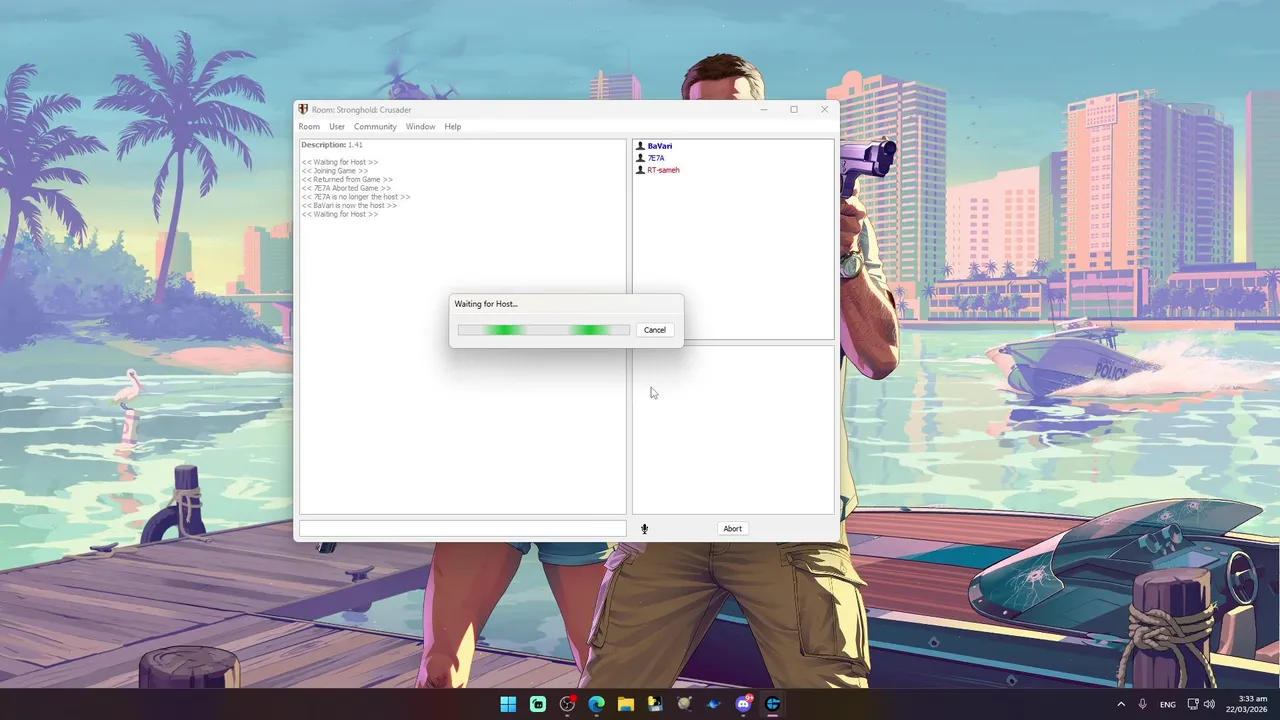Click the "Joining Game" chat line
Screen dimensions: 1280x720
[335, 171]
